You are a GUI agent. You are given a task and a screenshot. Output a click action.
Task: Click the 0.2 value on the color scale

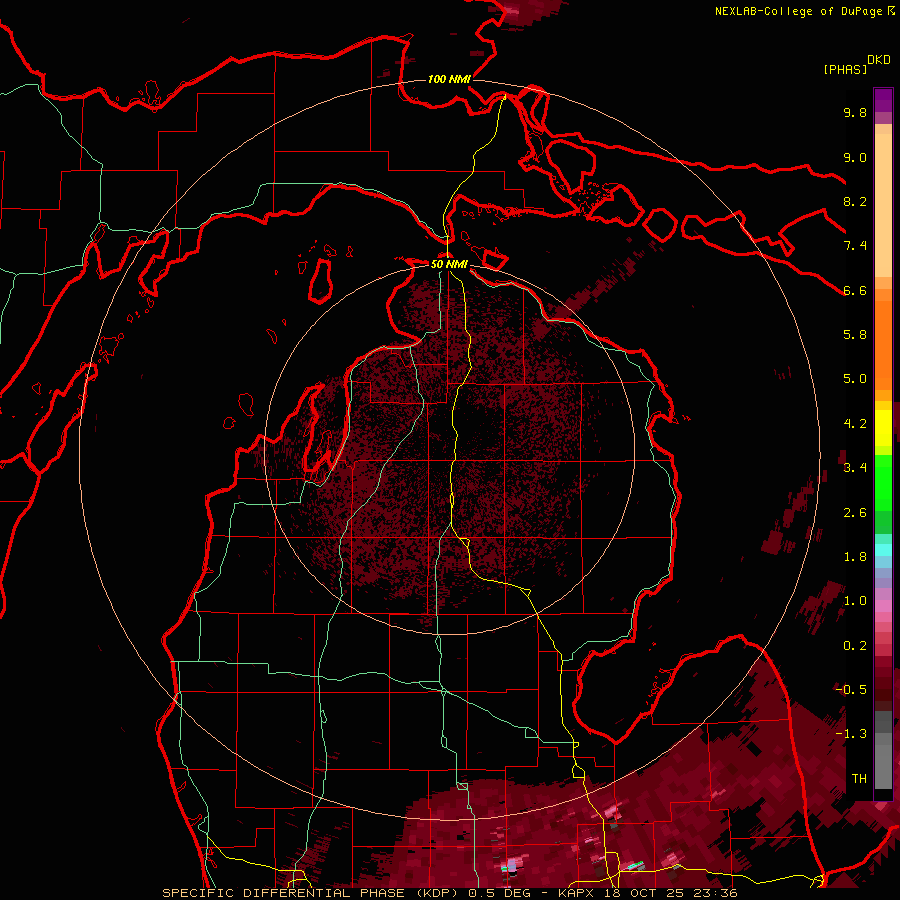pyautogui.click(x=855, y=646)
